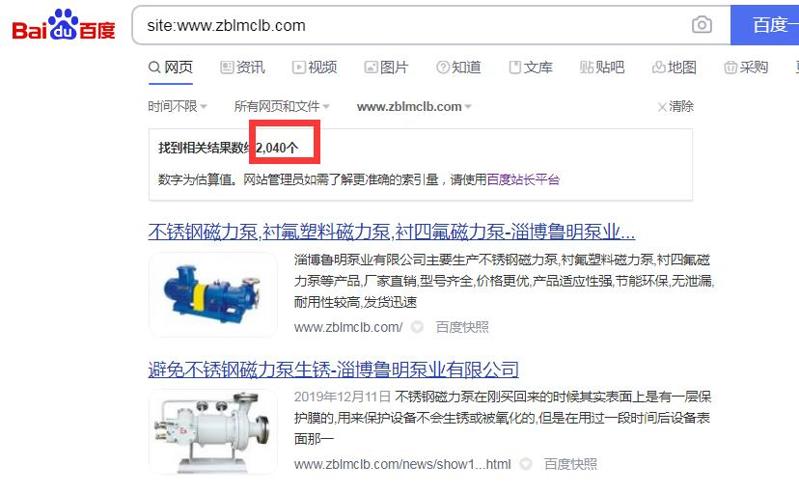Open the 图片 images tab

386,67
